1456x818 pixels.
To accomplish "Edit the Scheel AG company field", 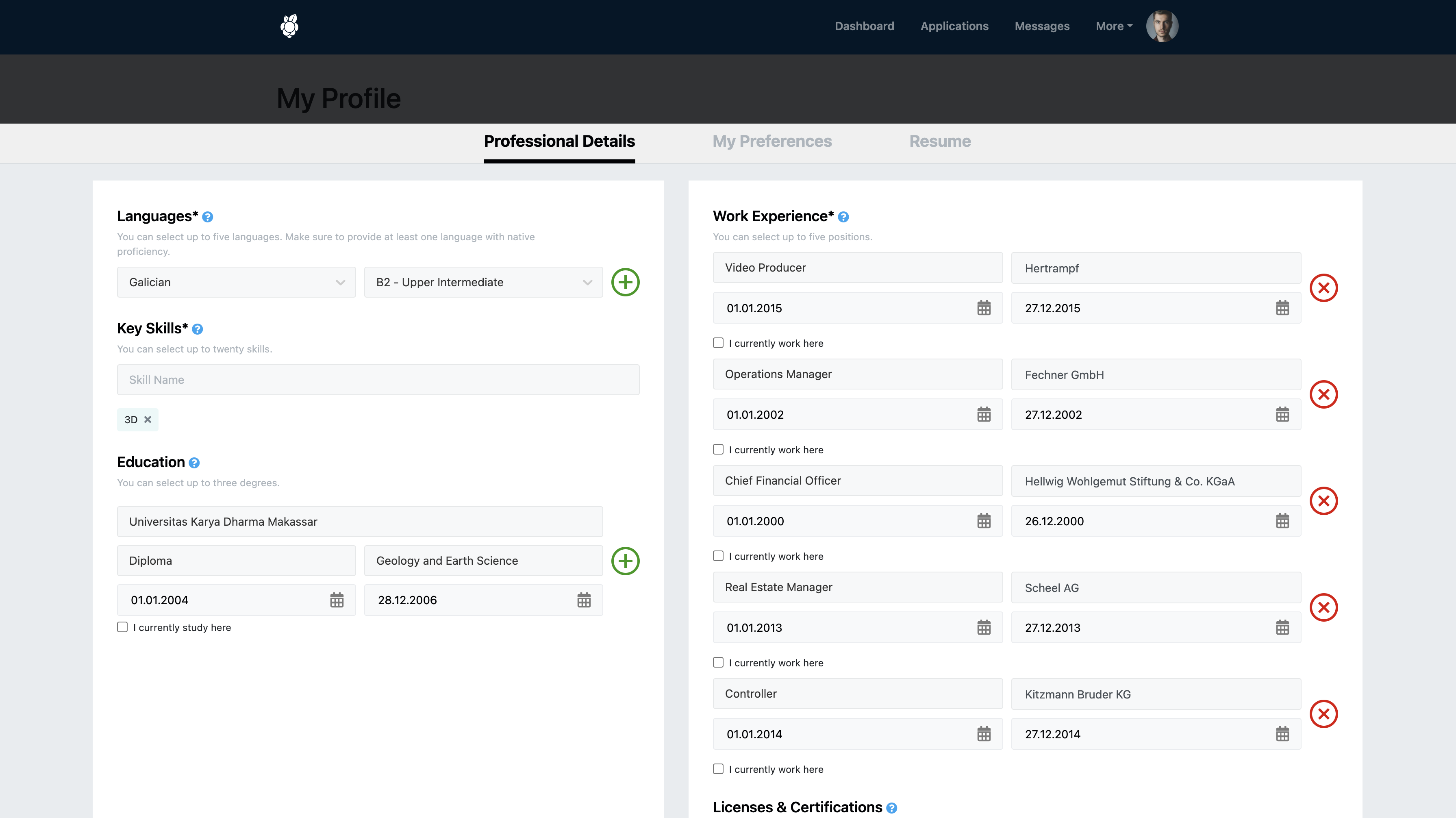I will pyautogui.click(x=1156, y=587).
